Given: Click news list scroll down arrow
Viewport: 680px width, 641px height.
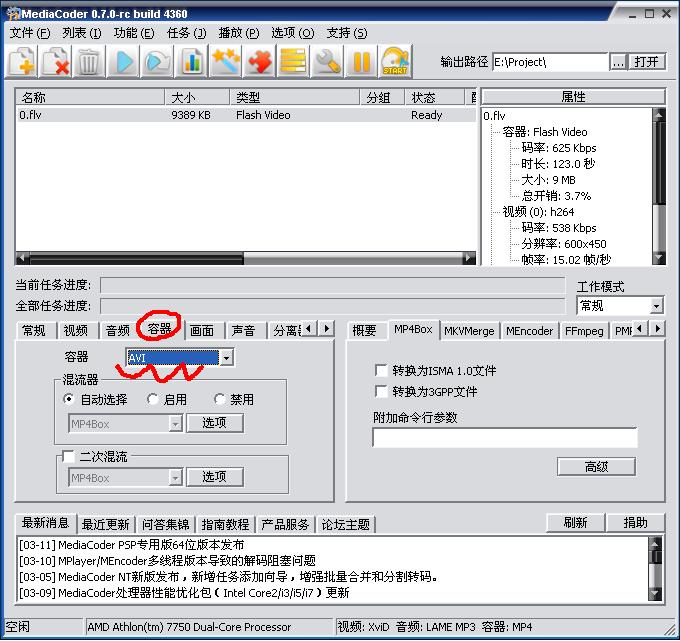Looking at the screenshot, I should 655,593.
